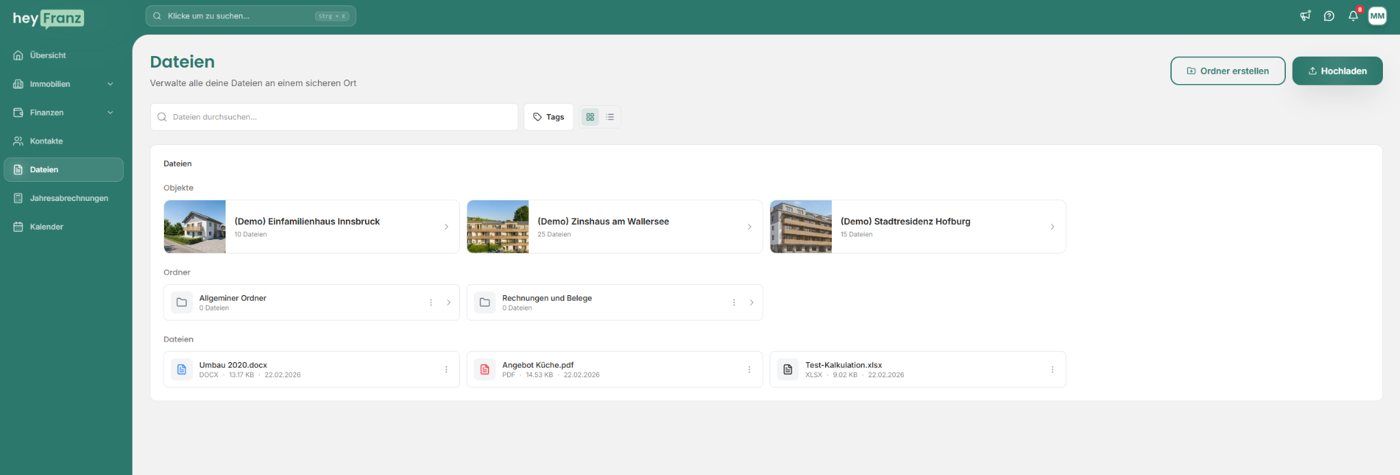Click the Immobilien building icon
This screenshot has width=1400, height=475.
pos(18,84)
